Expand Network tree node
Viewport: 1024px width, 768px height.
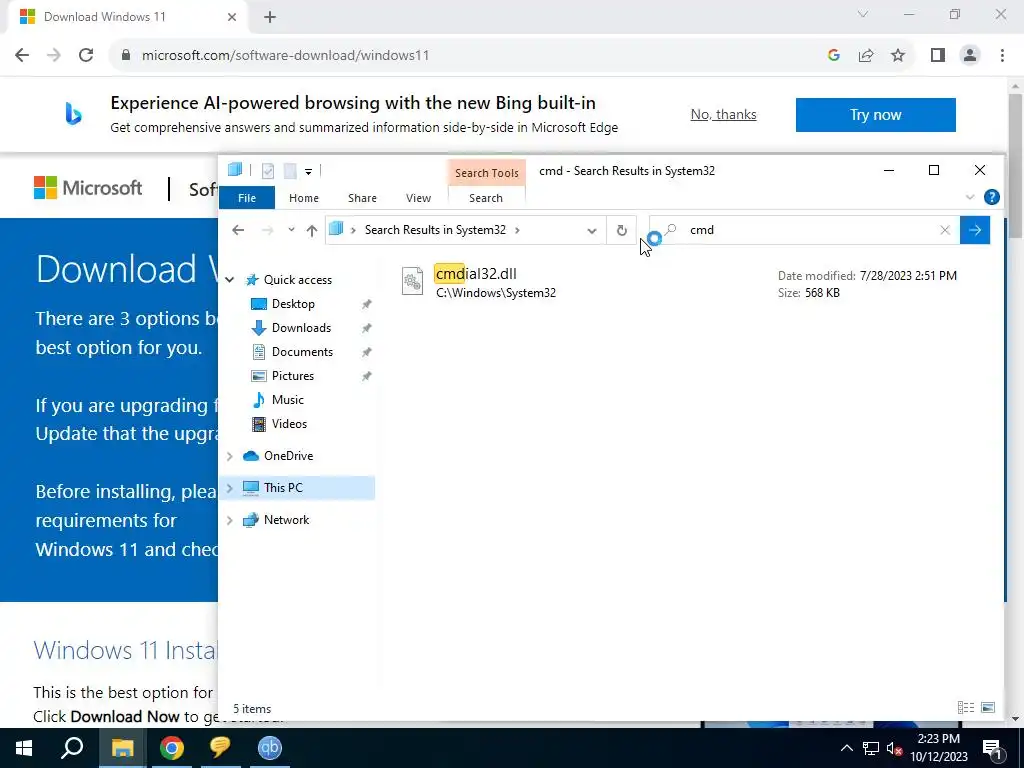point(230,520)
